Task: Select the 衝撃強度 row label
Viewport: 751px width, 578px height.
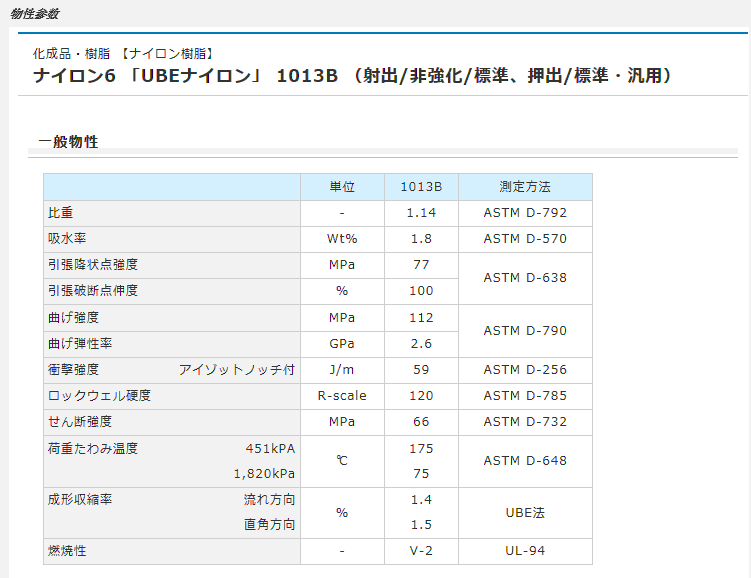Action: click(x=73, y=369)
